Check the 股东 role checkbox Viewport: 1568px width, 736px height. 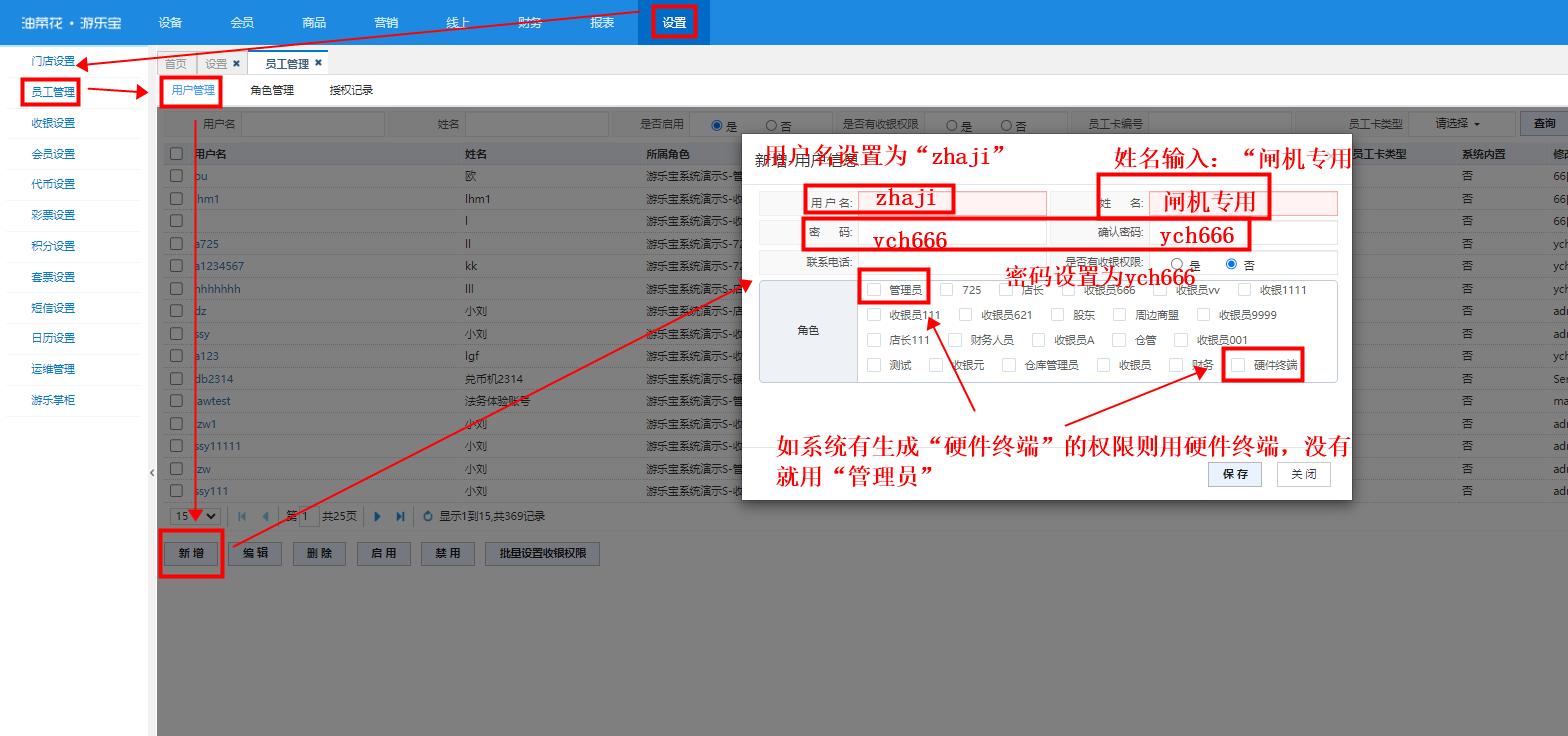pyautogui.click(x=1057, y=315)
